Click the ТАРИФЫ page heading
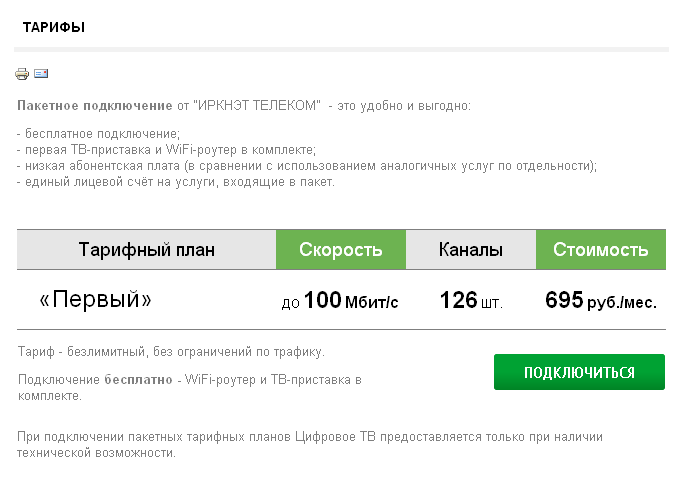The height and width of the screenshot is (491, 692). [54, 27]
